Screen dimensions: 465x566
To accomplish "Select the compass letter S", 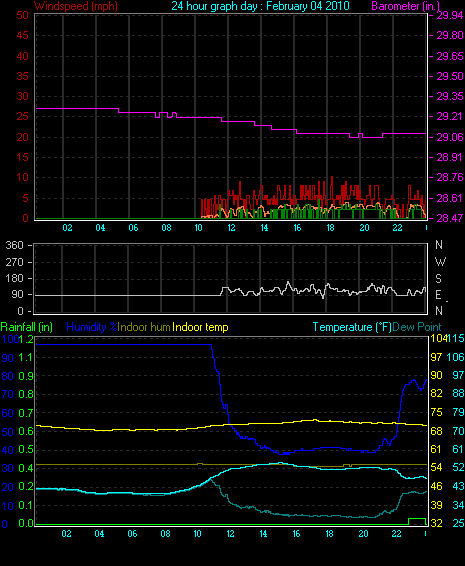I will point(439,279).
